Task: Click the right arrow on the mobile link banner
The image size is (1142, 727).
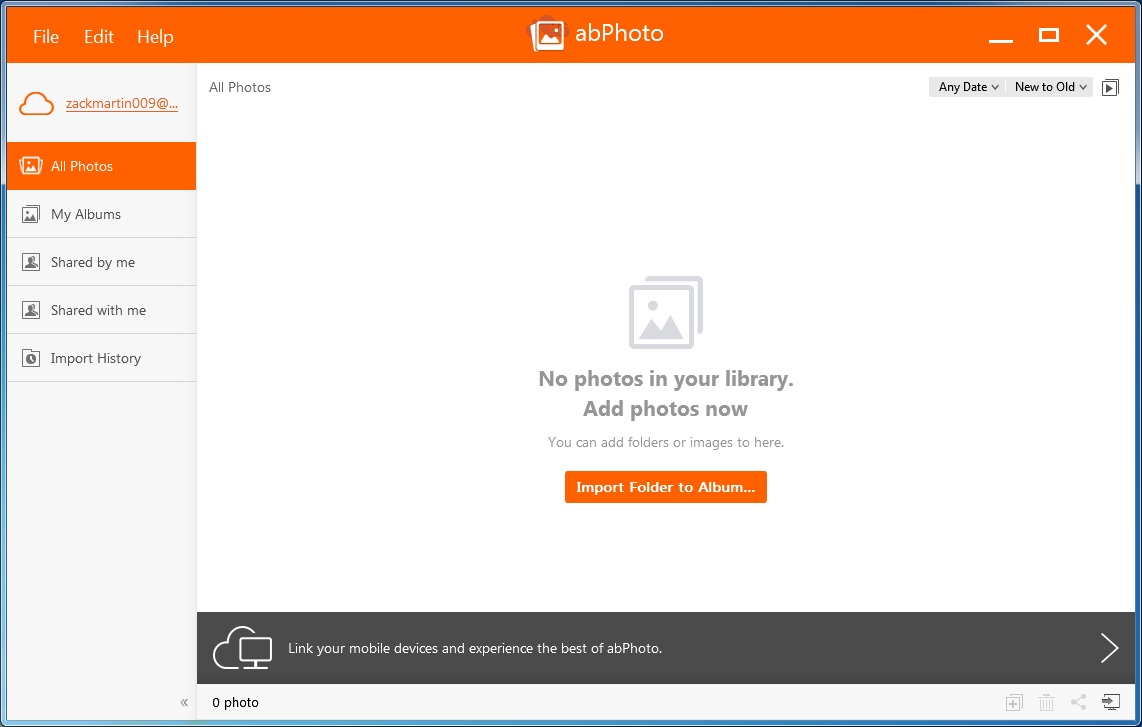Action: tap(1109, 648)
